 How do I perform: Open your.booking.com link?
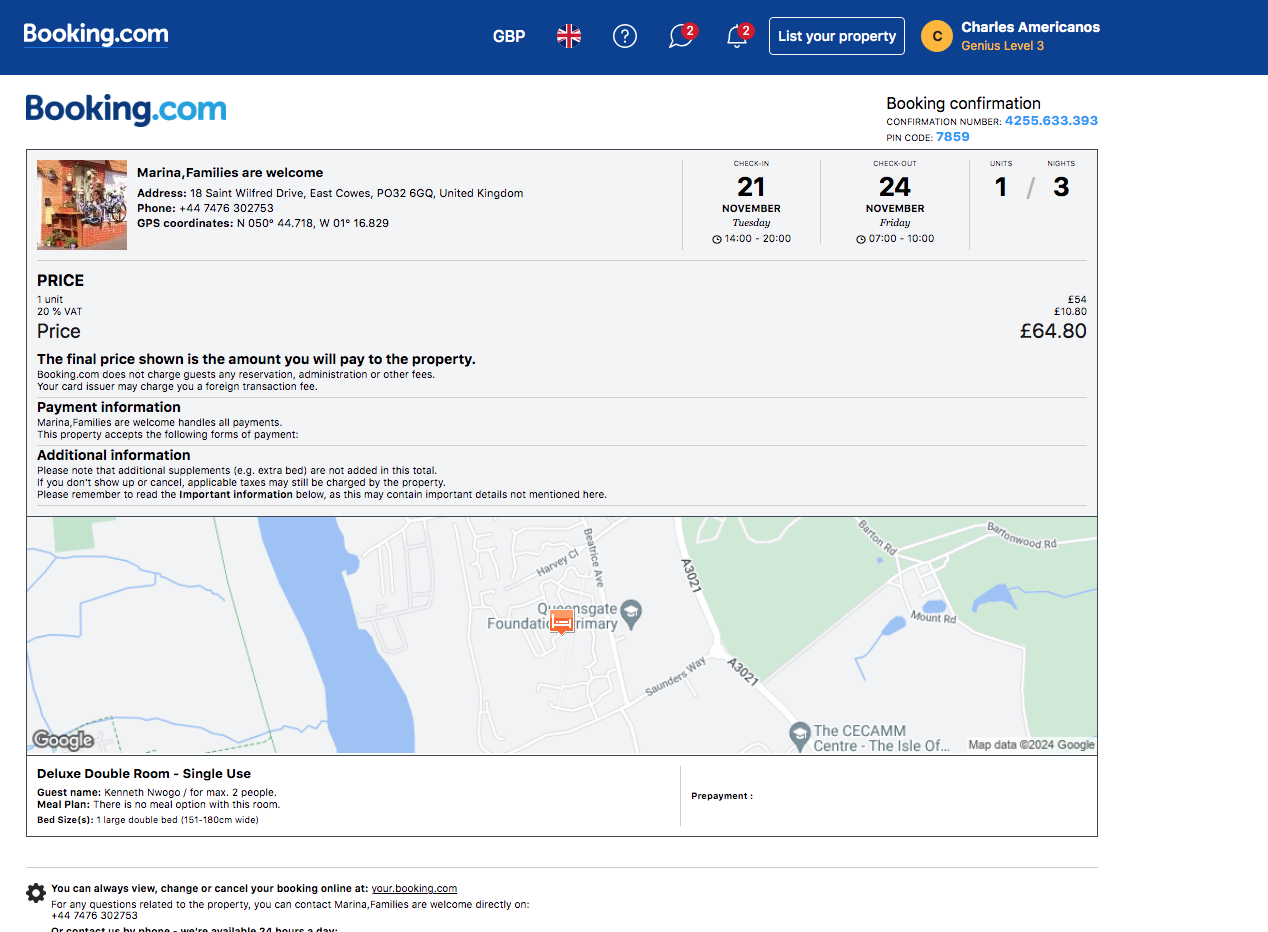coord(414,888)
